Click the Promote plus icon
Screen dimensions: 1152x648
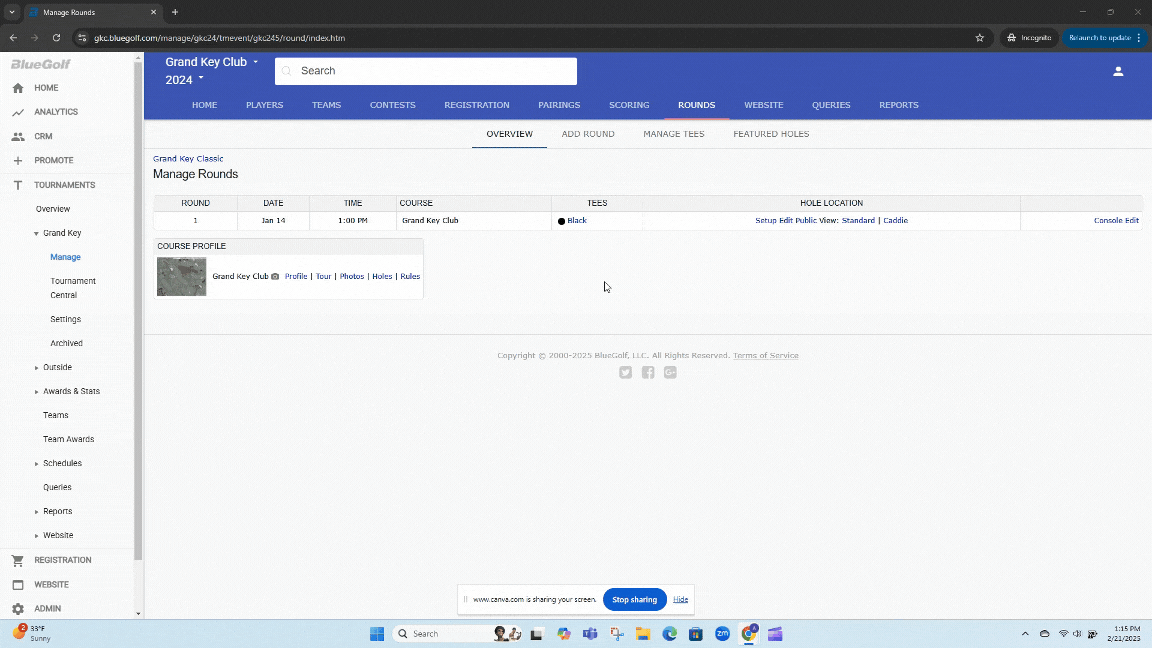(x=18, y=160)
